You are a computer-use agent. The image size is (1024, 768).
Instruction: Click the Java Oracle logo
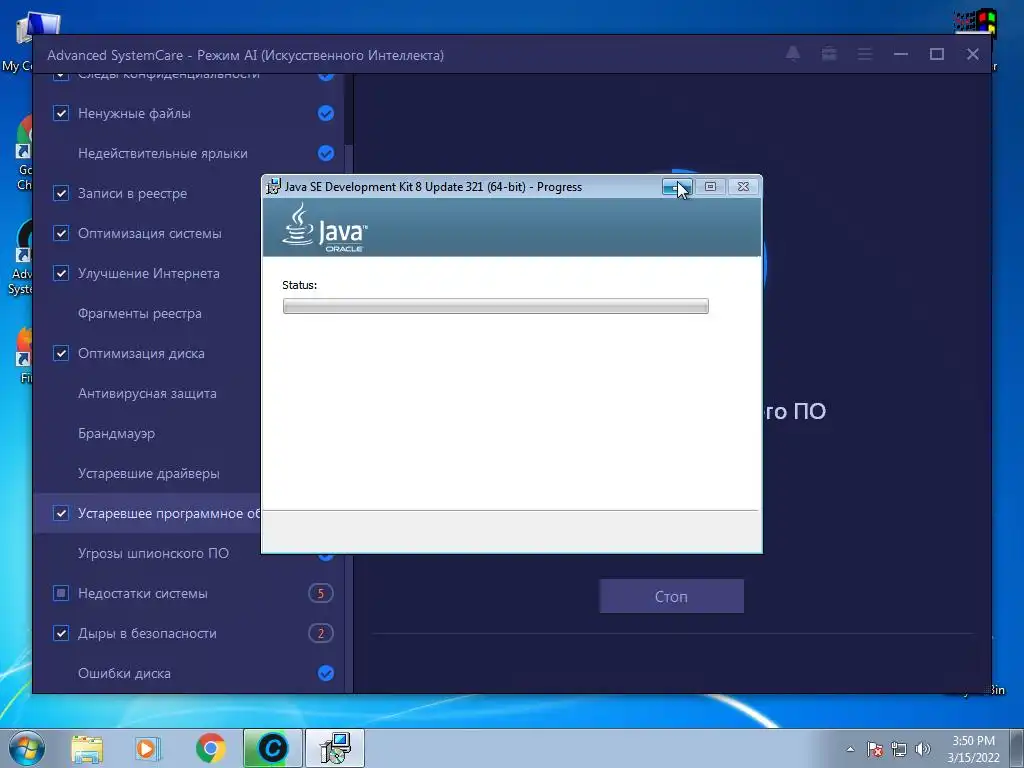pyautogui.click(x=325, y=227)
